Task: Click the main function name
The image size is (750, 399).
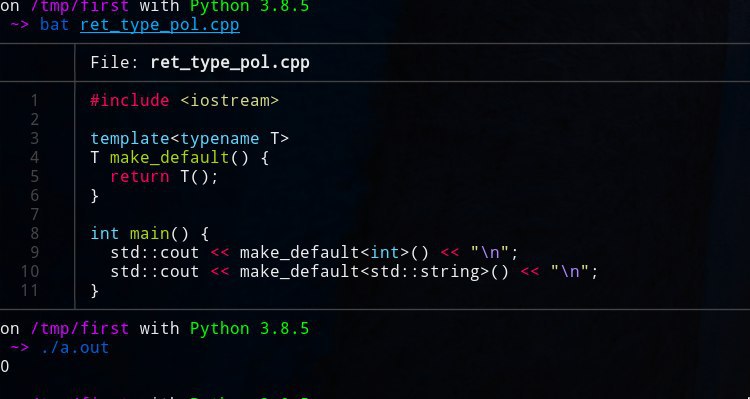Action: coord(149,234)
